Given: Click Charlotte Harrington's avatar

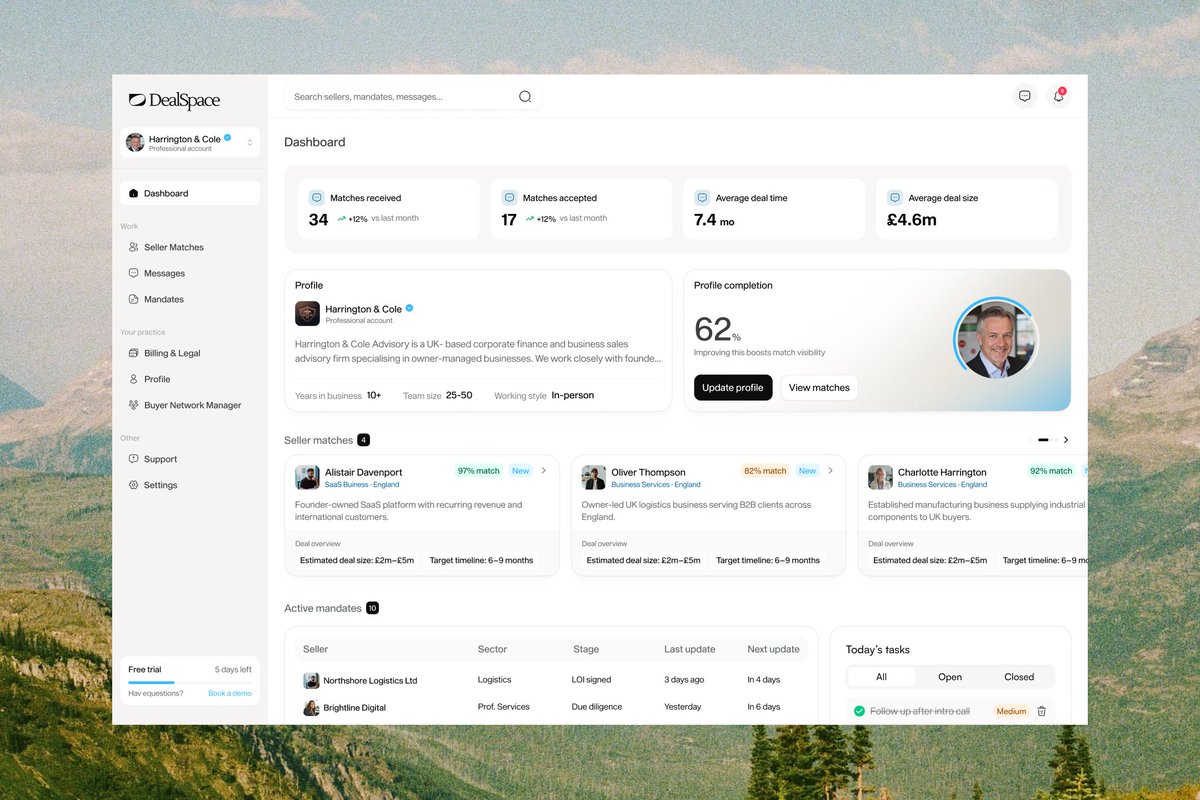Looking at the screenshot, I should tap(880, 477).
